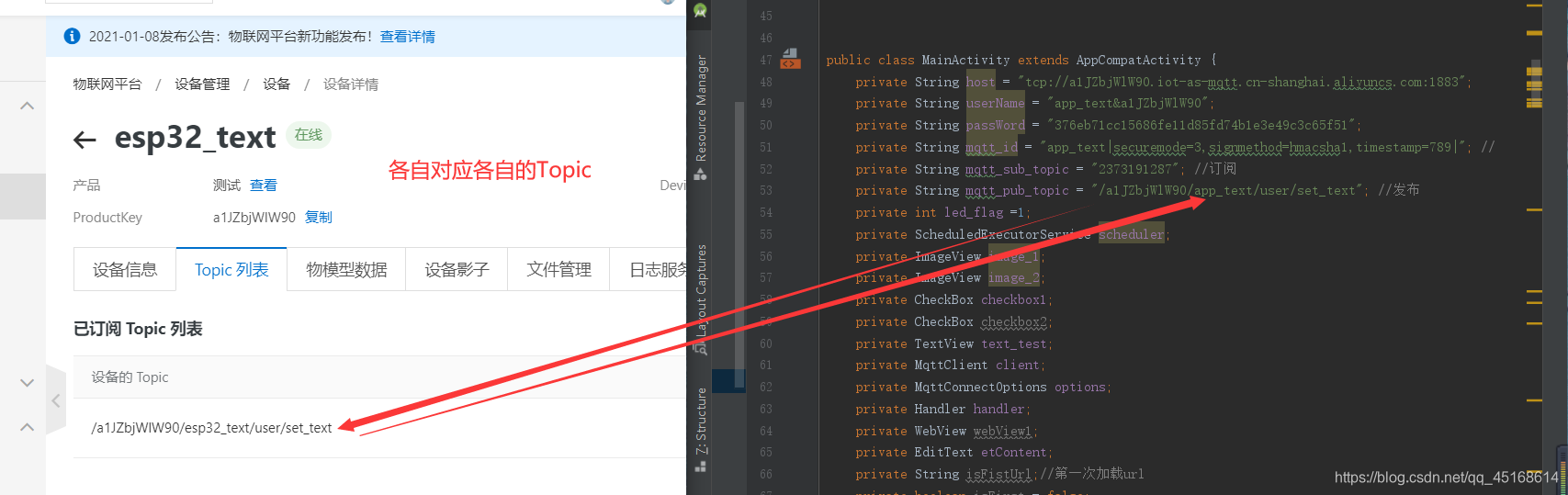Viewport: 1568px width, 495px height.
Task: Navigate to 物联网平台 in the breadcrumb
Action: click(107, 84)
